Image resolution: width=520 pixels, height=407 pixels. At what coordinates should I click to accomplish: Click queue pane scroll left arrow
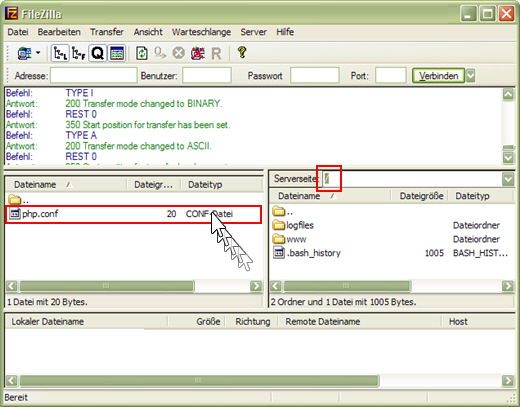click(11, 380)
